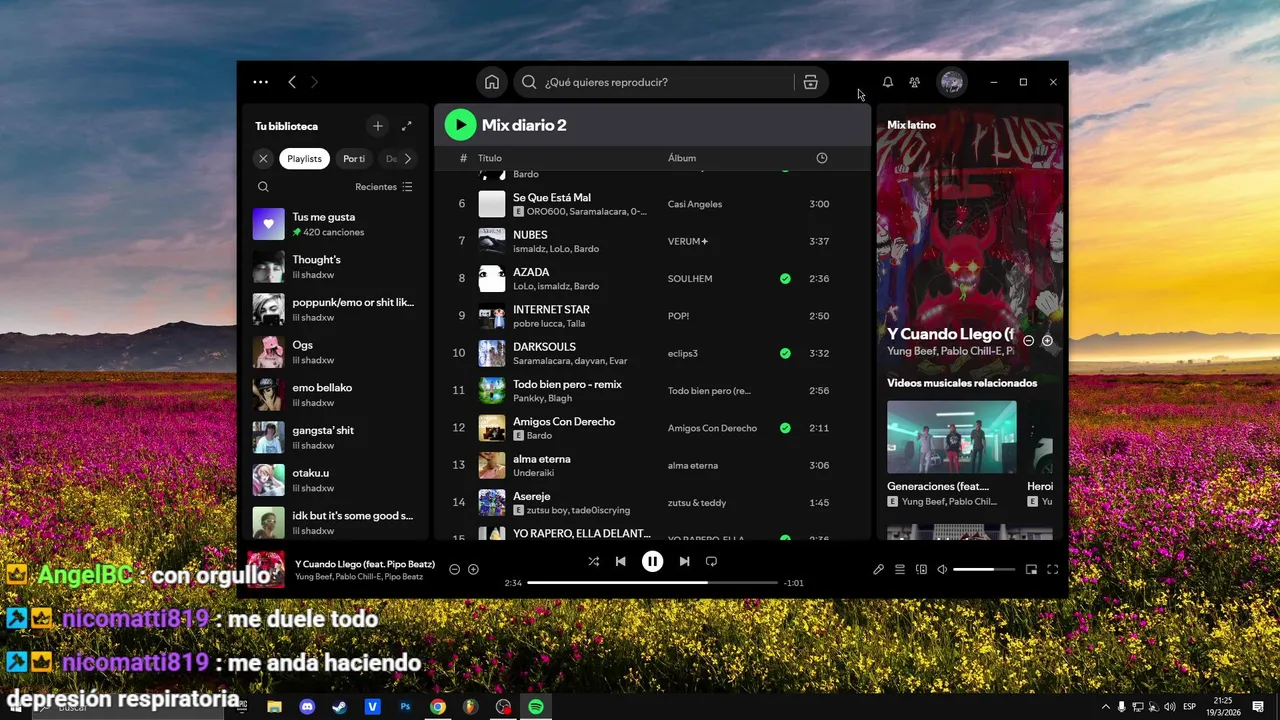Toggle repeat mode
The image size is (1280, 720).
pyautogui.click(x=711, y=561)
